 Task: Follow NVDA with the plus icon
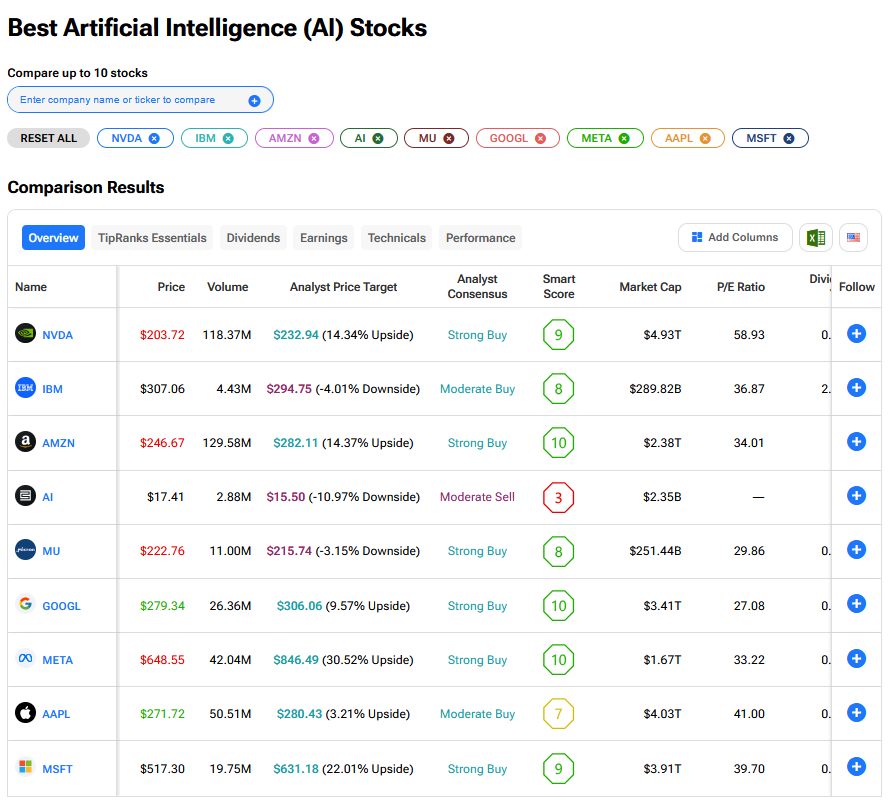click(856, 334)
